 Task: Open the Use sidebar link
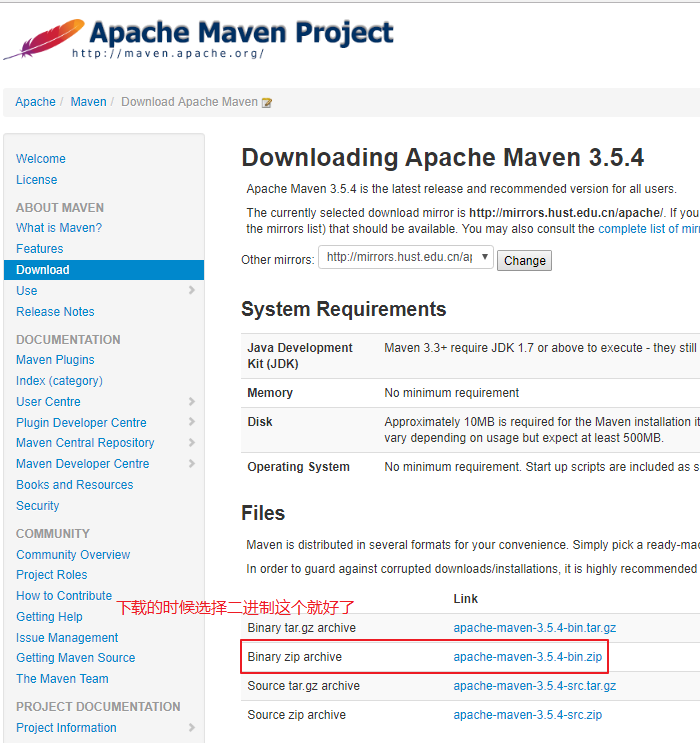(x=27, y=290)
